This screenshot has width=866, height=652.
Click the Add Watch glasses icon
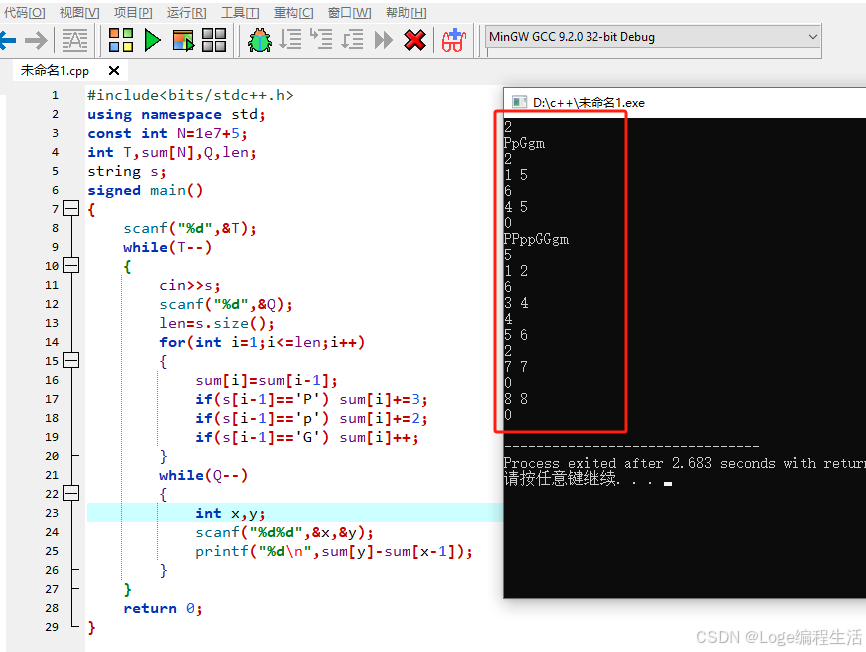click(x=454, y=40)
